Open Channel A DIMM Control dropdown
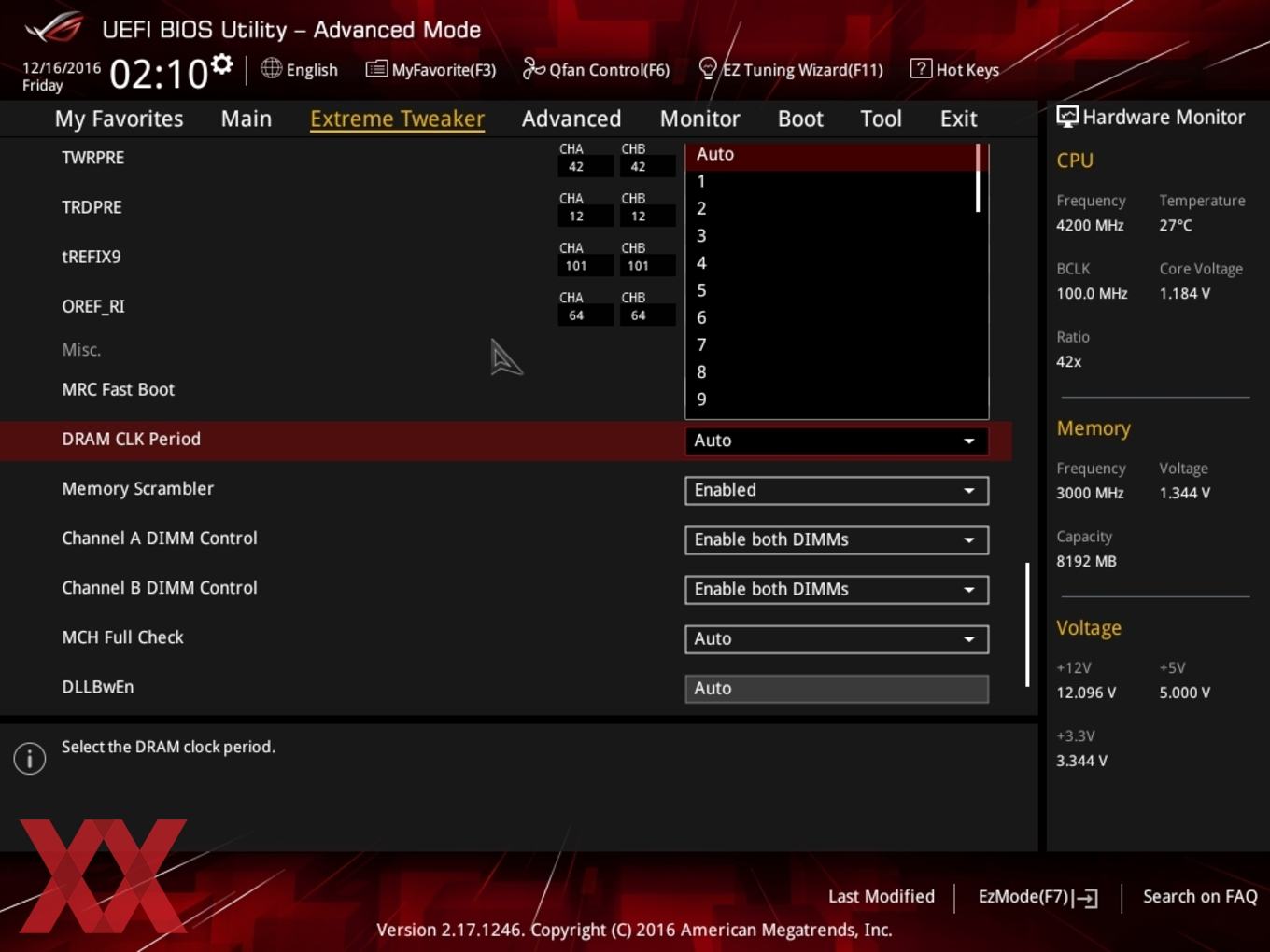 [x=837, y=539]
